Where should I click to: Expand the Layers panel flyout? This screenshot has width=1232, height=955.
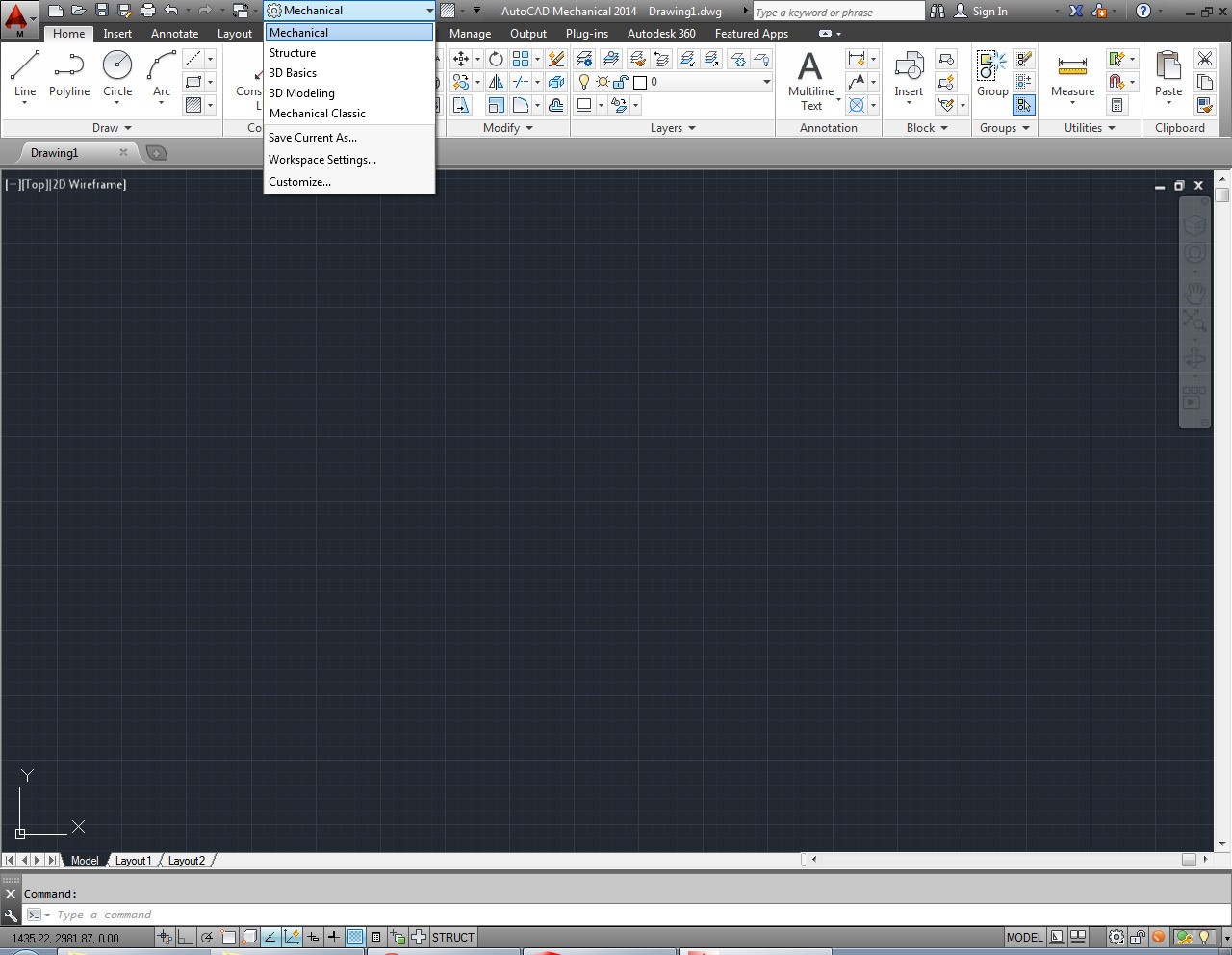[672, 128]
